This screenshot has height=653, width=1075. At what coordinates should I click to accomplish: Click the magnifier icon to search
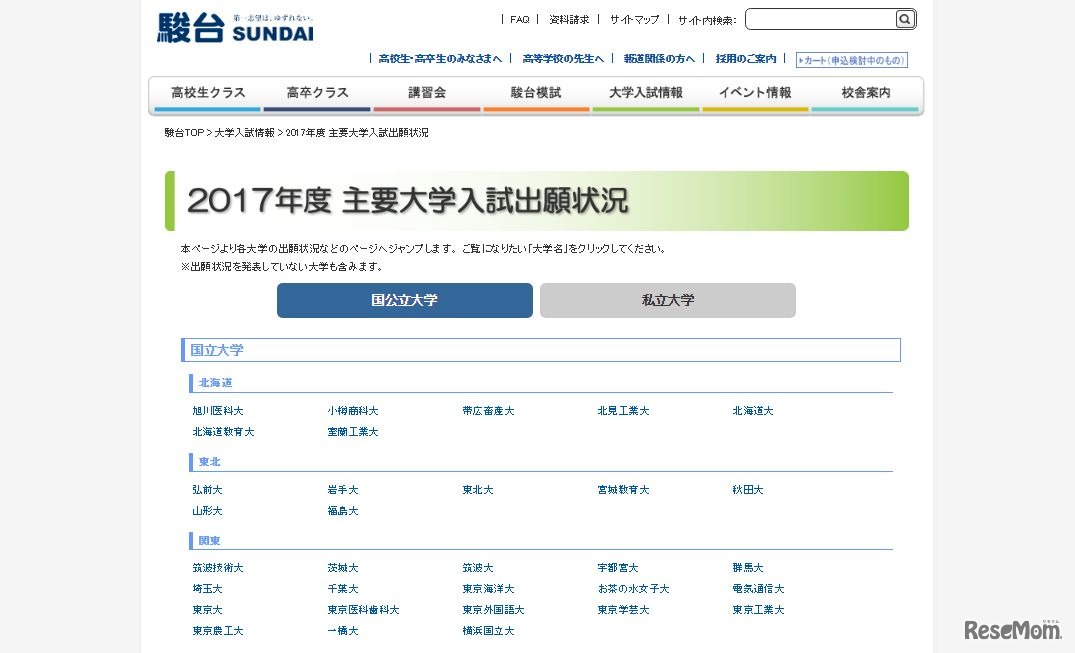tap(903, 18)
